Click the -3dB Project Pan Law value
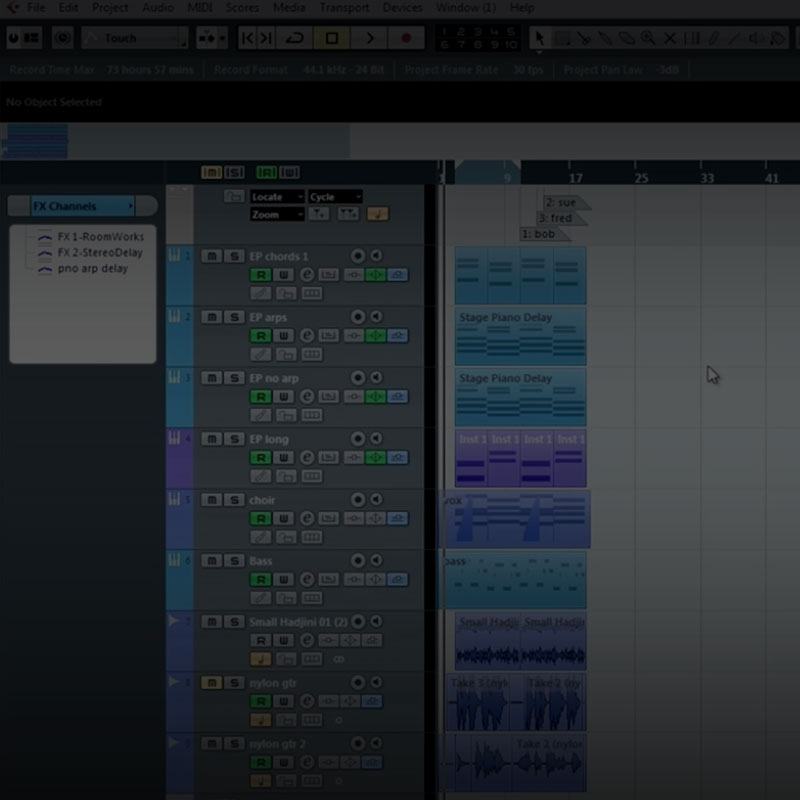The height and width of the screenshot is (800, 800). pyautogui.click(x=668, y=70)
